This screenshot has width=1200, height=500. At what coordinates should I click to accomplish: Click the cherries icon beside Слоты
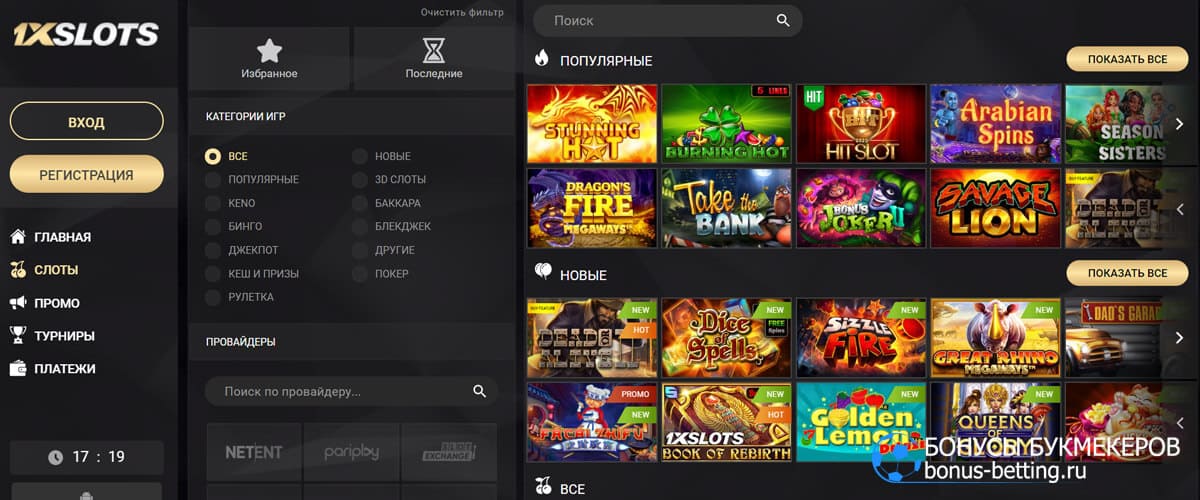[18, 270]
